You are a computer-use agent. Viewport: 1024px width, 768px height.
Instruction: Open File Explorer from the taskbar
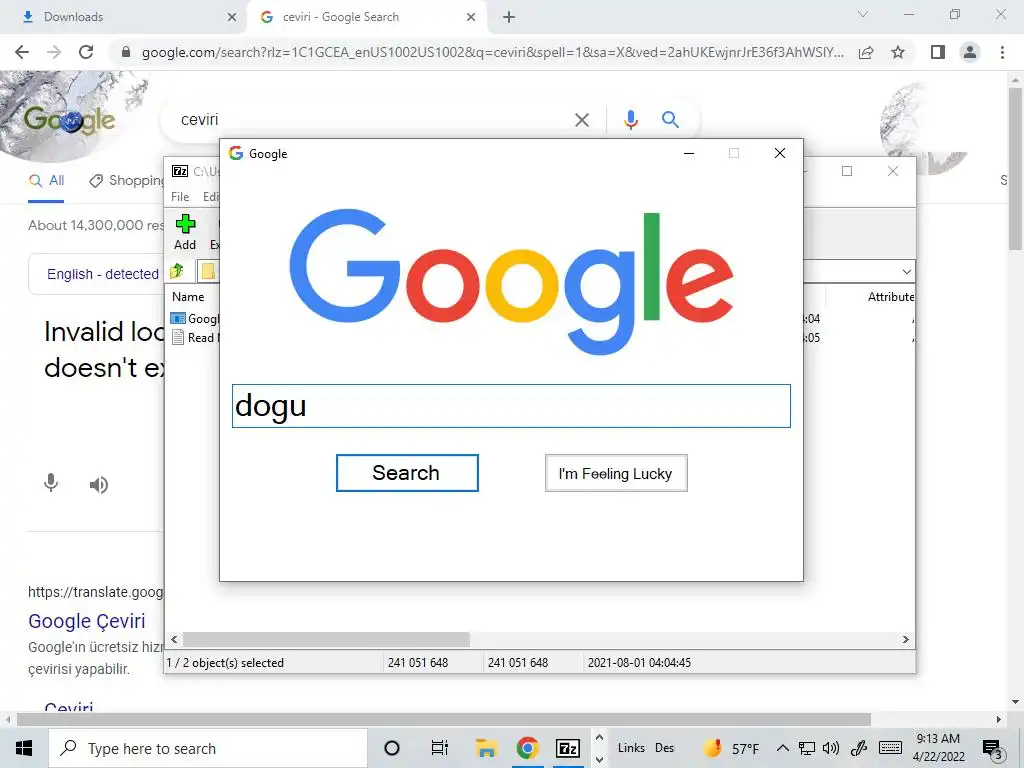pyautogui.click(x=486, y=748)
